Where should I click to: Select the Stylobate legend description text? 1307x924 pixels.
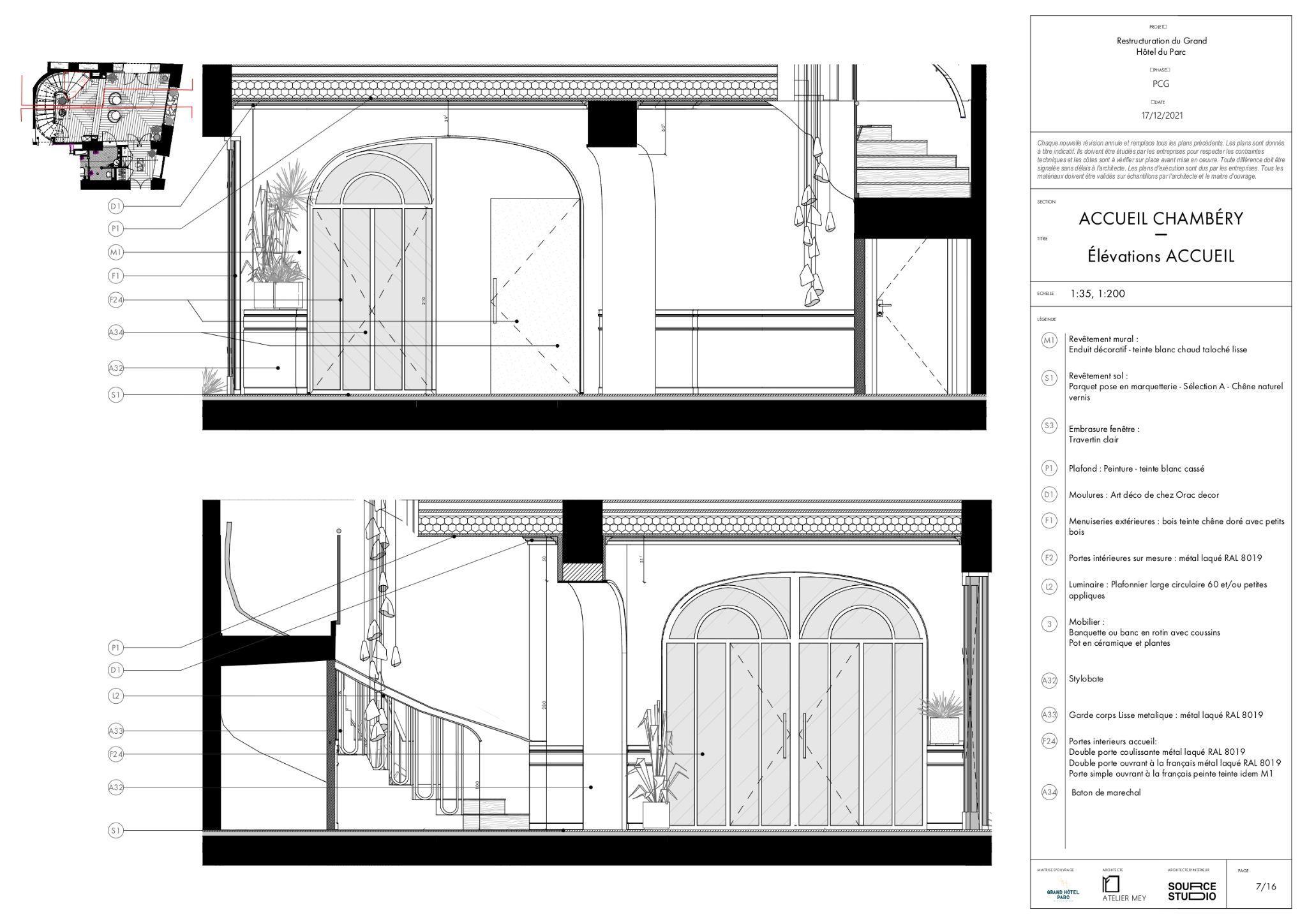1086,679
